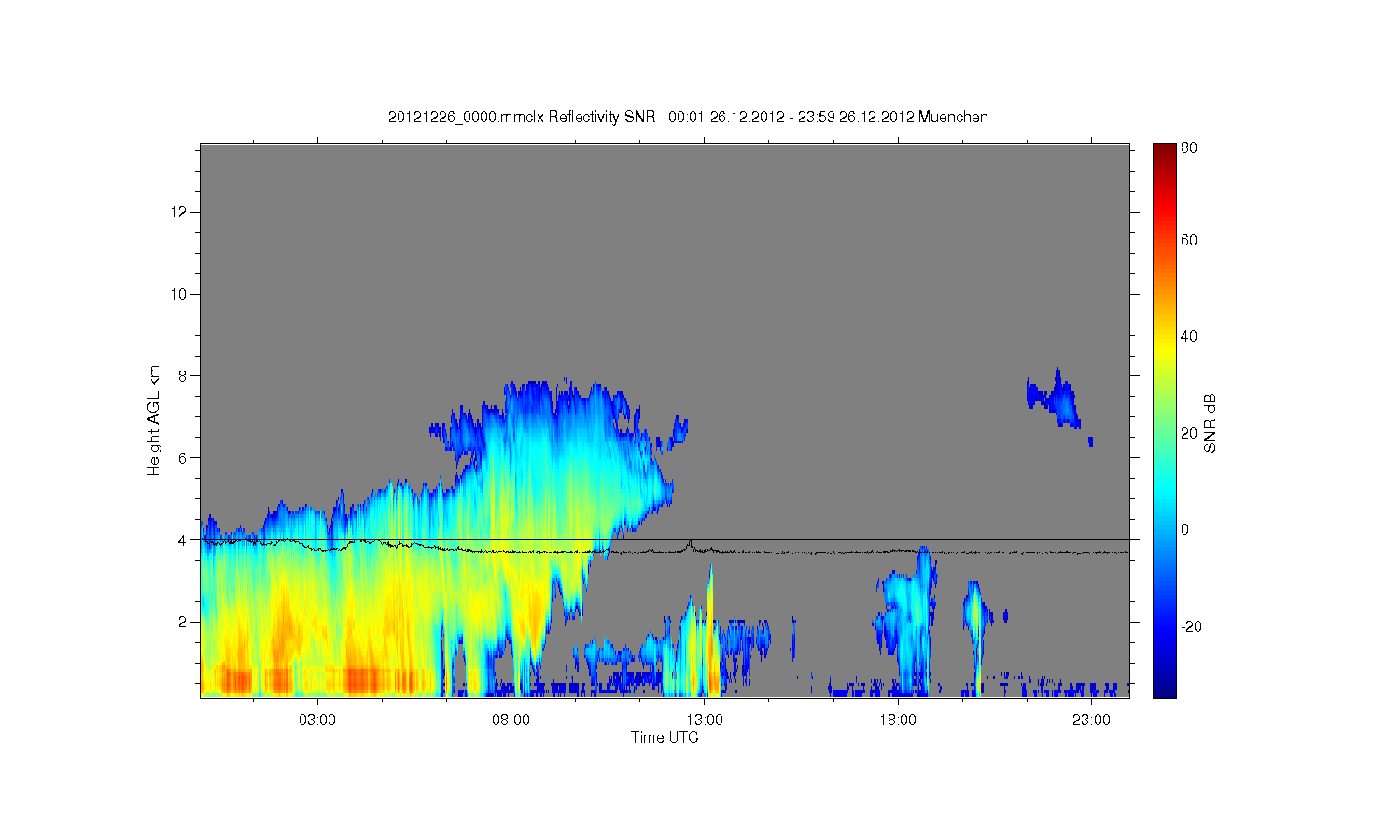Click the dark blue bottom of the colorbar
The image size is (1400, 840).
pos(1164,689)
